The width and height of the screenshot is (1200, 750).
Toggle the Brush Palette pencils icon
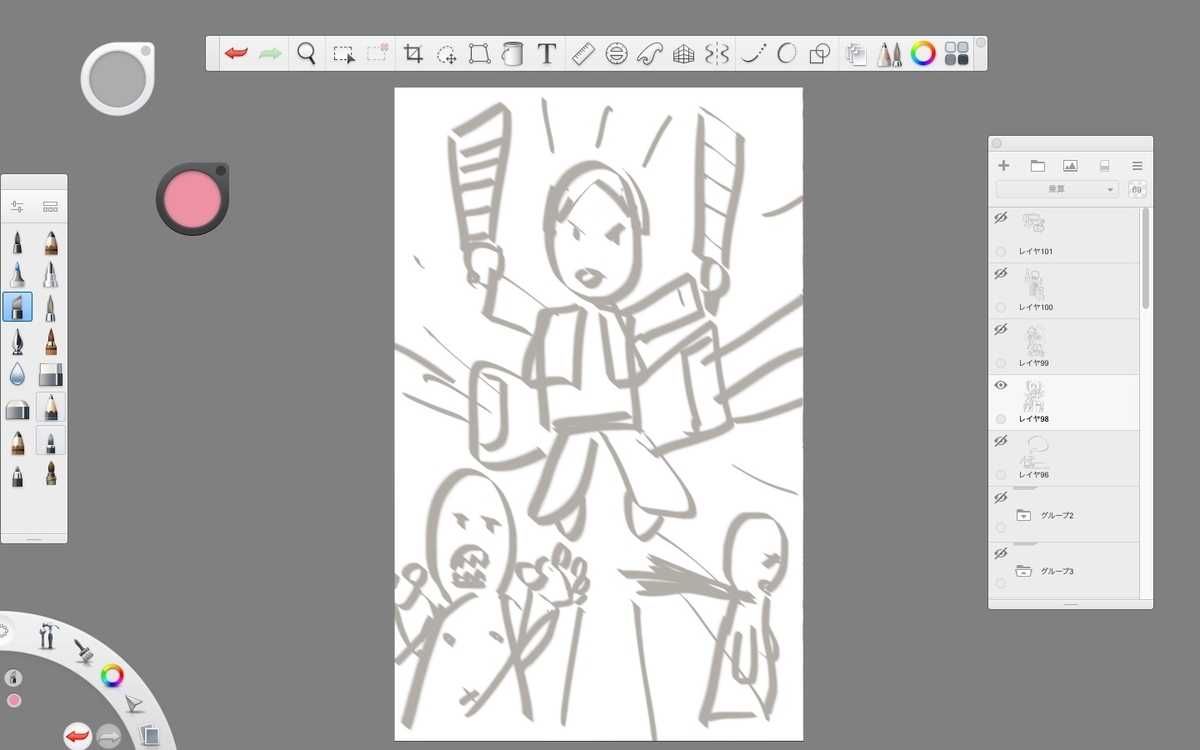click(x=889, y=54)
